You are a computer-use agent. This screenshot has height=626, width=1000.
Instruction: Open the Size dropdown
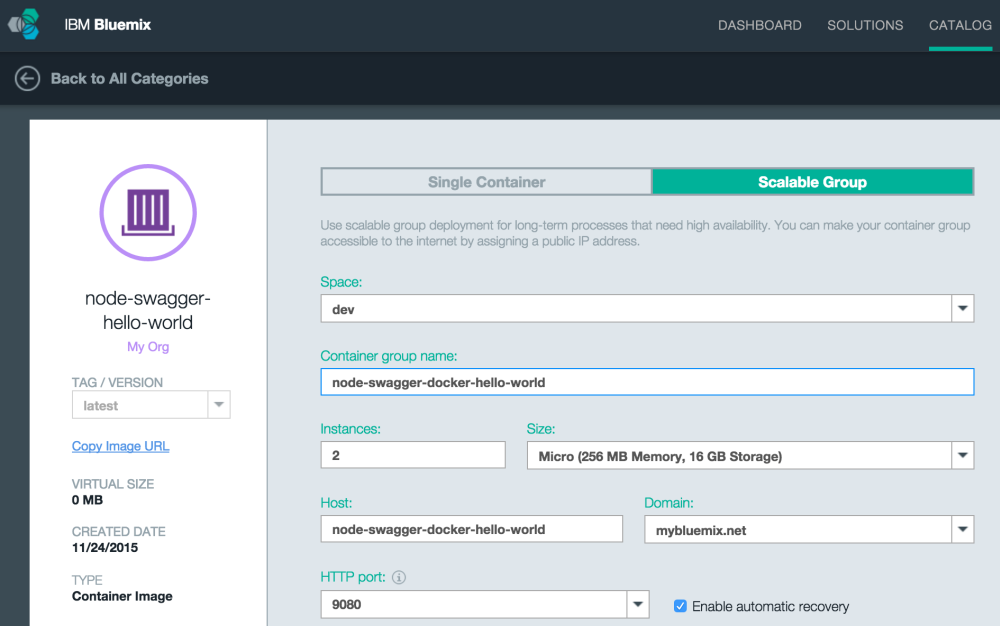(962, 456)
